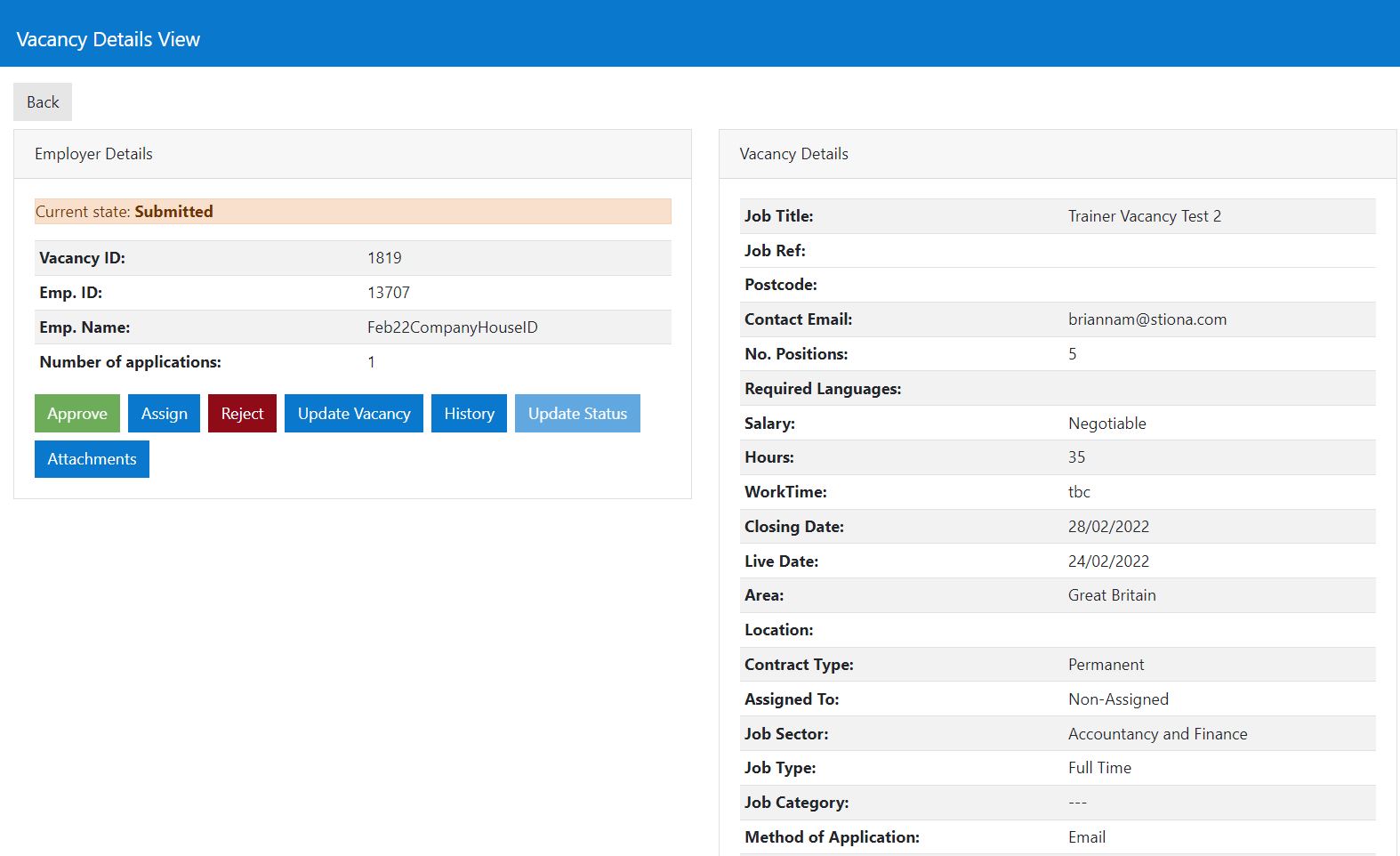Open the Assign action

point(164,414)
